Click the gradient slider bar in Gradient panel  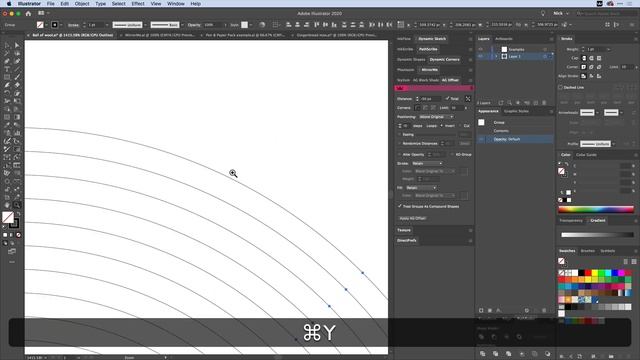coord(597,235)
